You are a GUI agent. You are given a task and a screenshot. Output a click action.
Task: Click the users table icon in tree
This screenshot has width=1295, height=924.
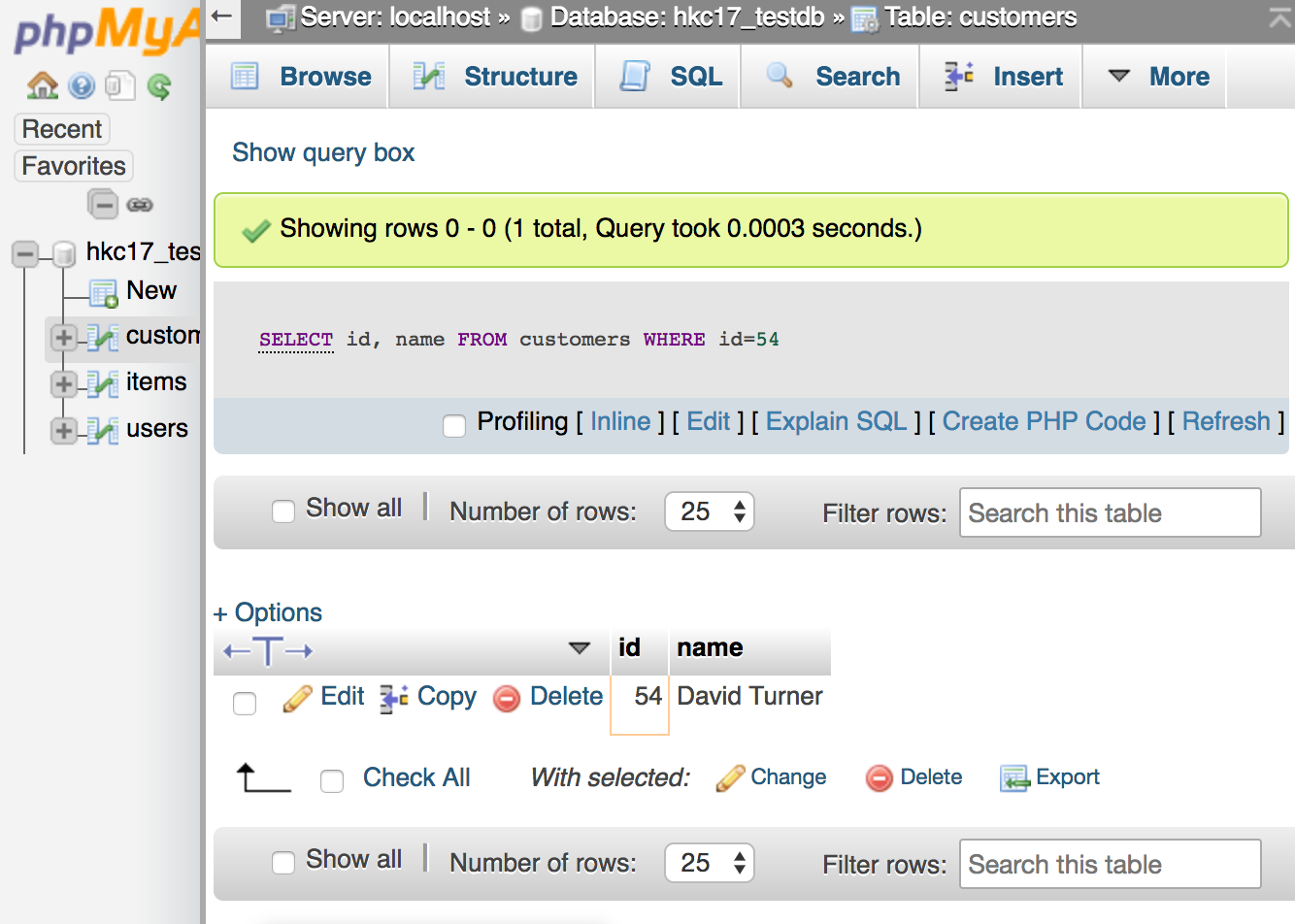[x=102, y=430]
